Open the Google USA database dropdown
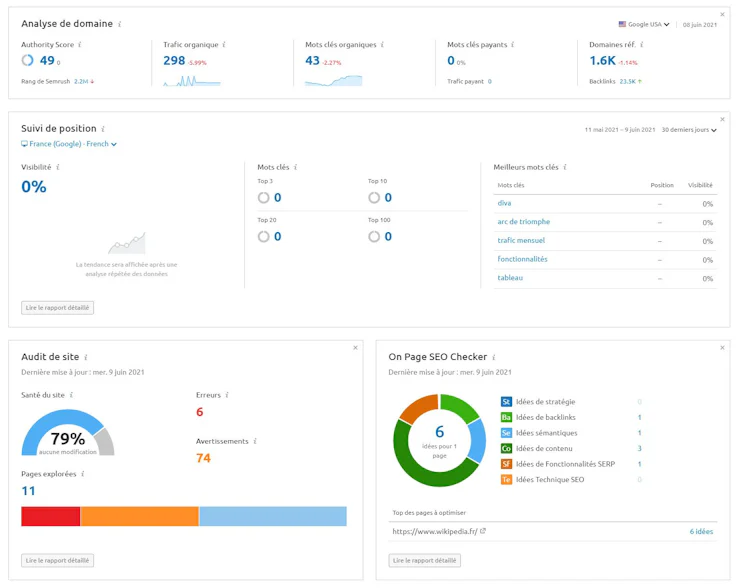 click(644, 24)
